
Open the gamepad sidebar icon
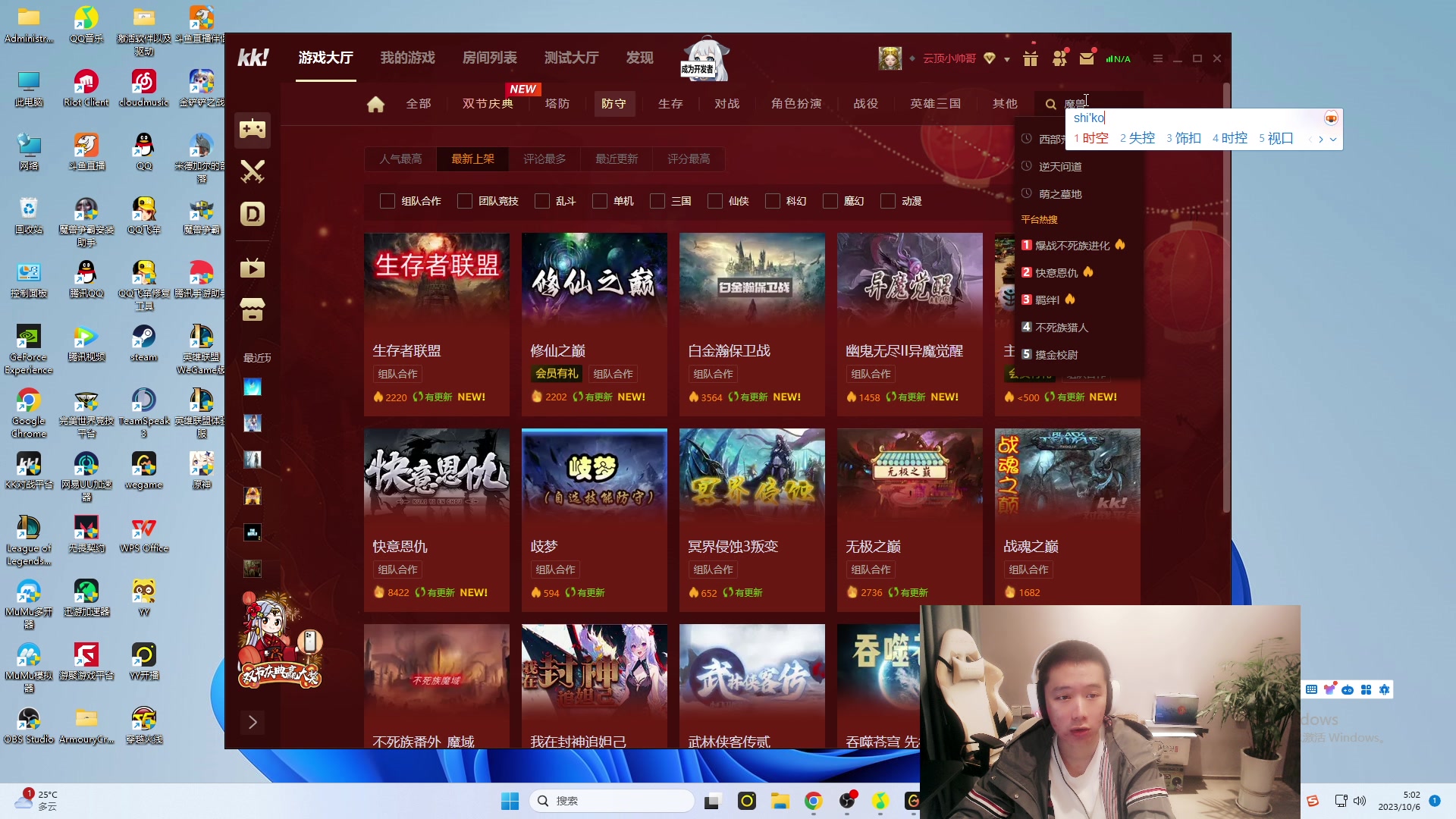click(x=253, y=129)
